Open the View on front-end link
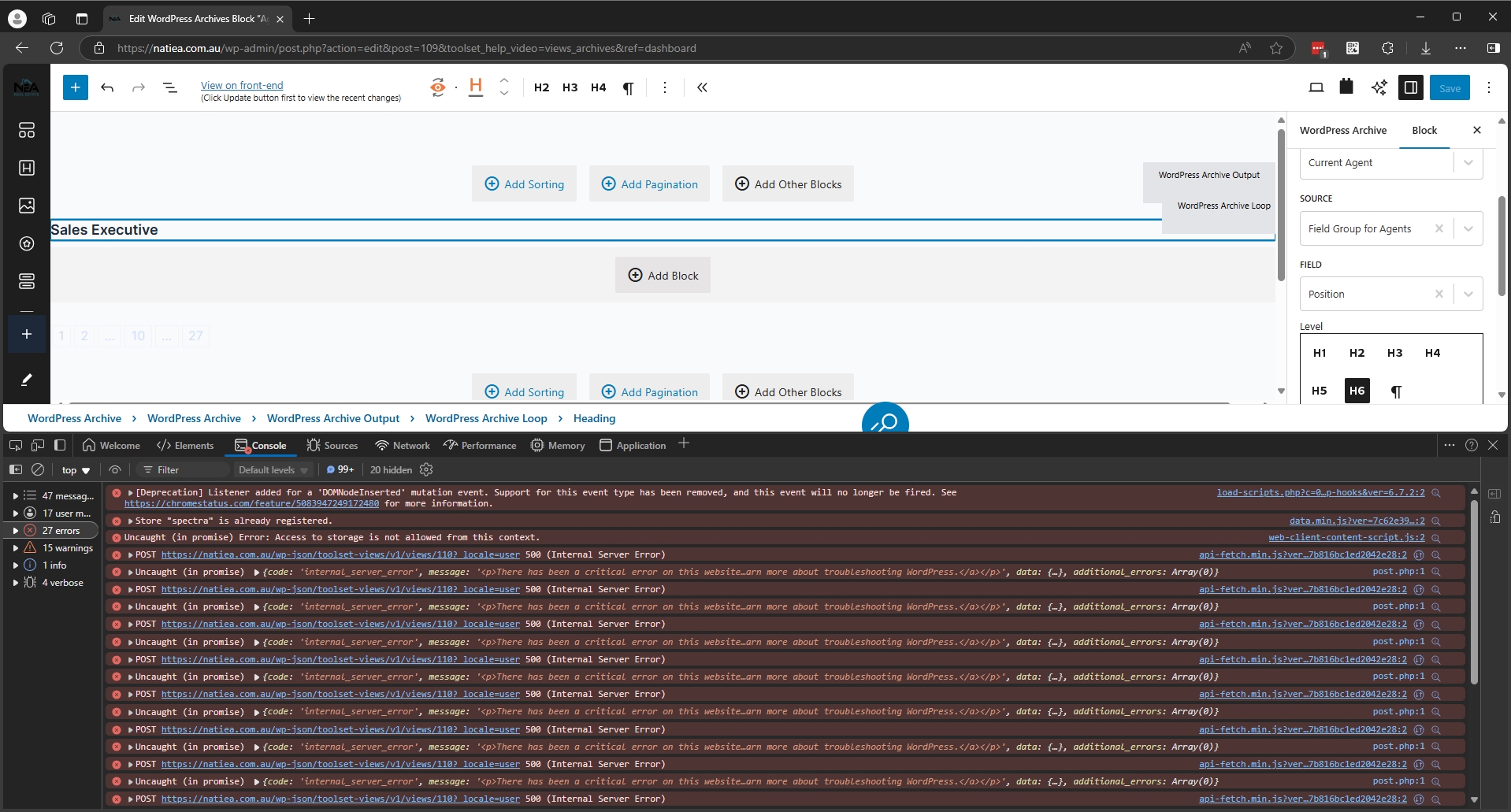 [242, 85]
